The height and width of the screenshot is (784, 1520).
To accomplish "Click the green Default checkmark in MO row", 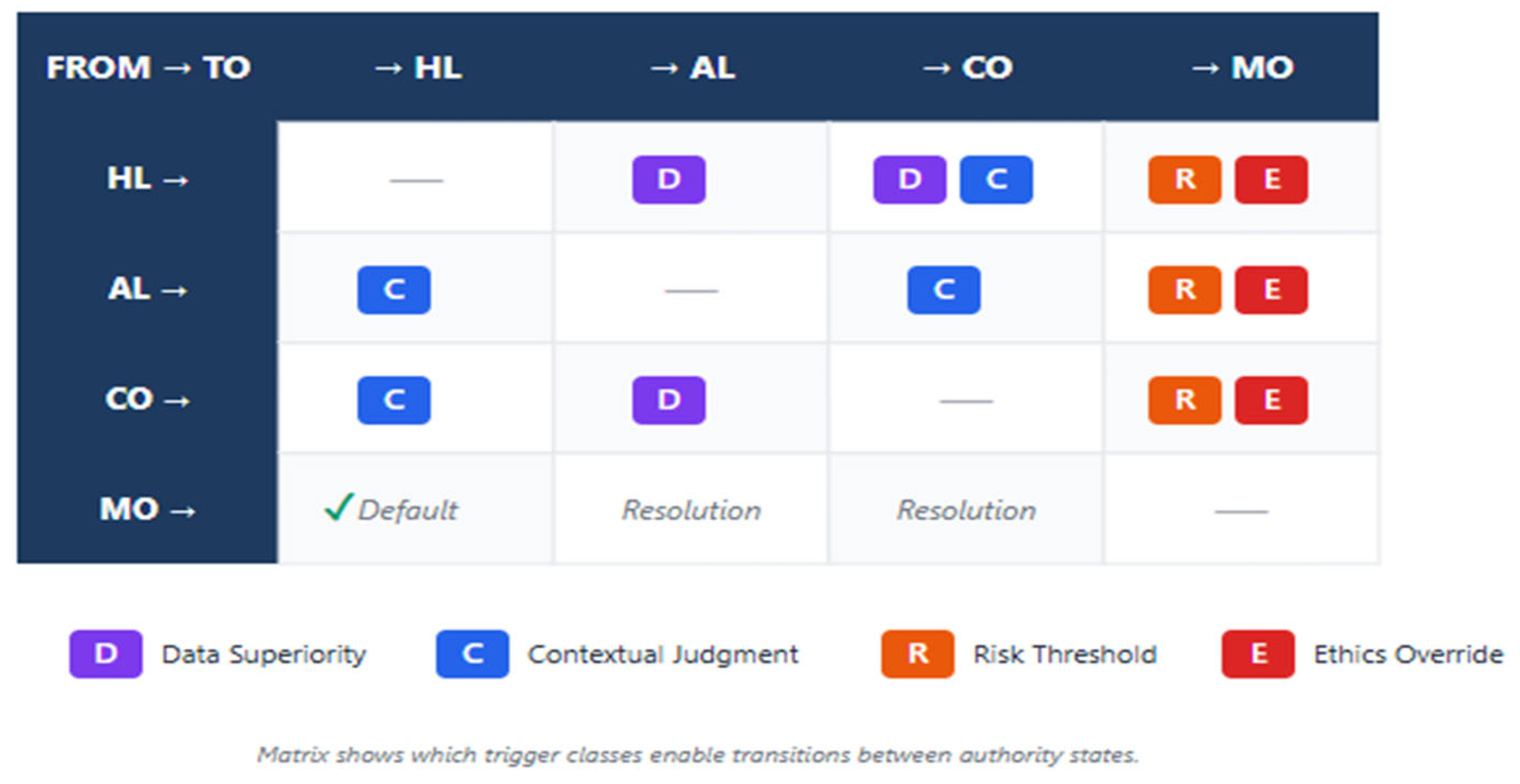I will point(339,507).
